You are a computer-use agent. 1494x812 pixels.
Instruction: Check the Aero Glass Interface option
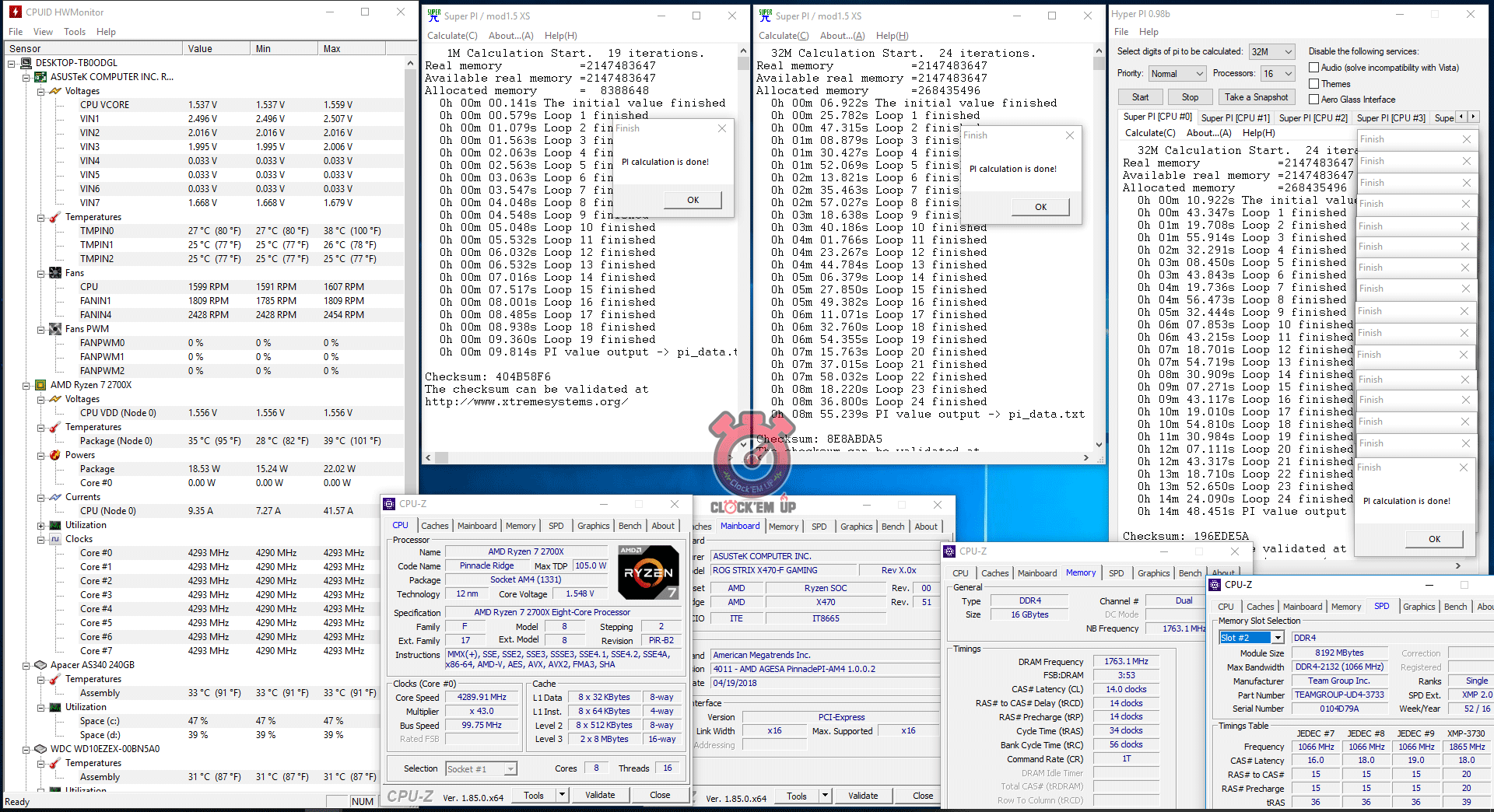(x=1314, y=100)
